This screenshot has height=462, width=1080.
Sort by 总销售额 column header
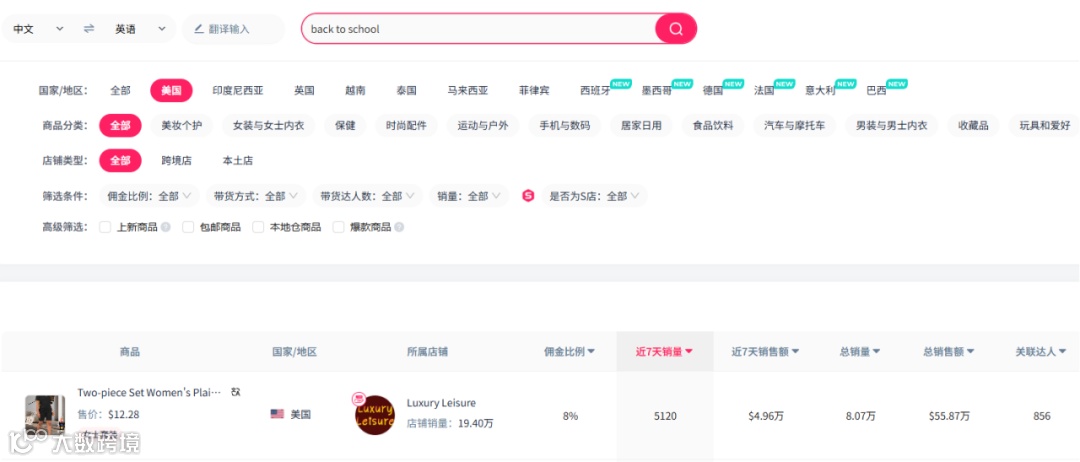click(948, 352)
